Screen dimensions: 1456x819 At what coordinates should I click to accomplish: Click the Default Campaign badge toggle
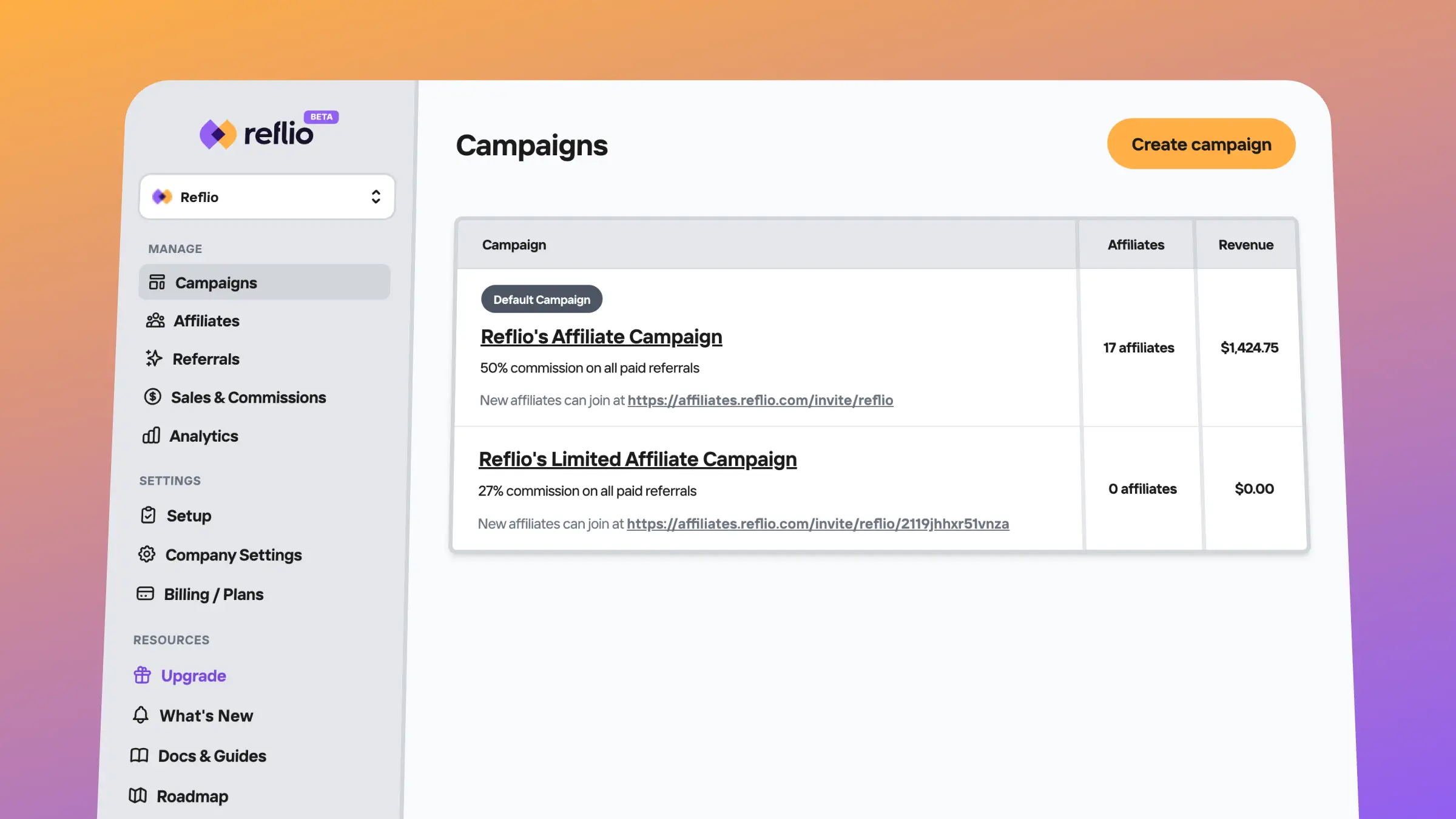coord(541,299)
